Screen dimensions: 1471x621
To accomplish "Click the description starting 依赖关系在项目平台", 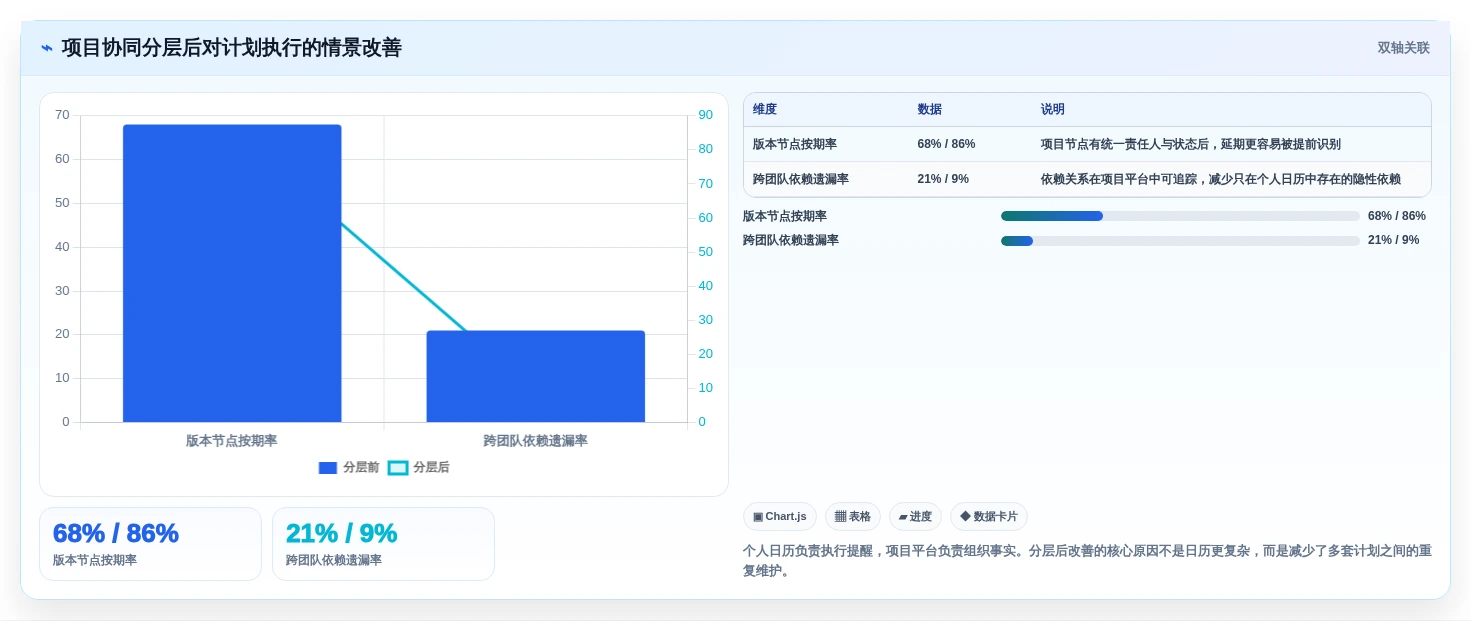I will [x=1220, y=179].
